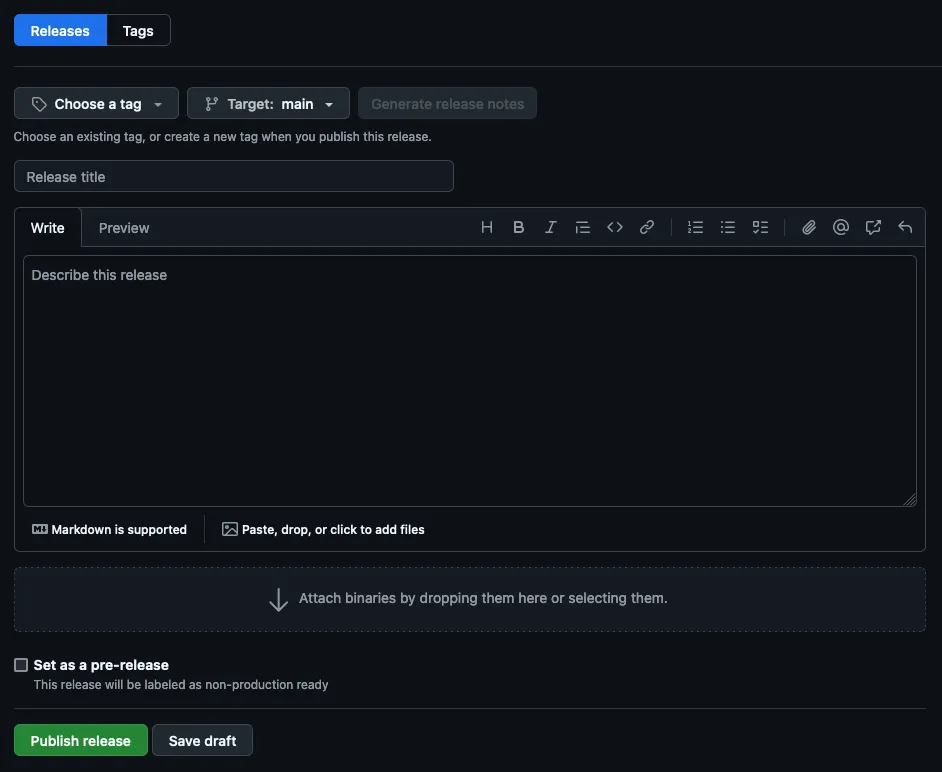
Task: Insert code formatting
Action: [x=615, y=227]
